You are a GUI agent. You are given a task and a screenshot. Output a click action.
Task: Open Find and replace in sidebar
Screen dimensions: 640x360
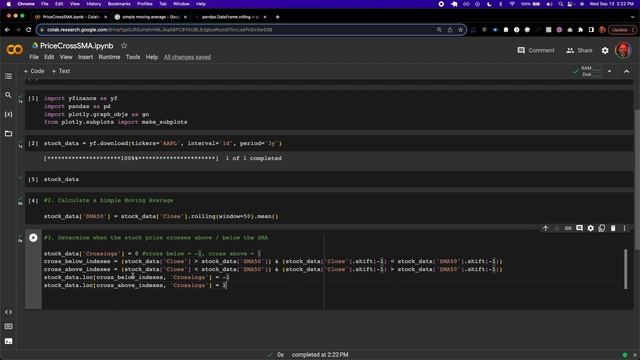tap(8, 95)
